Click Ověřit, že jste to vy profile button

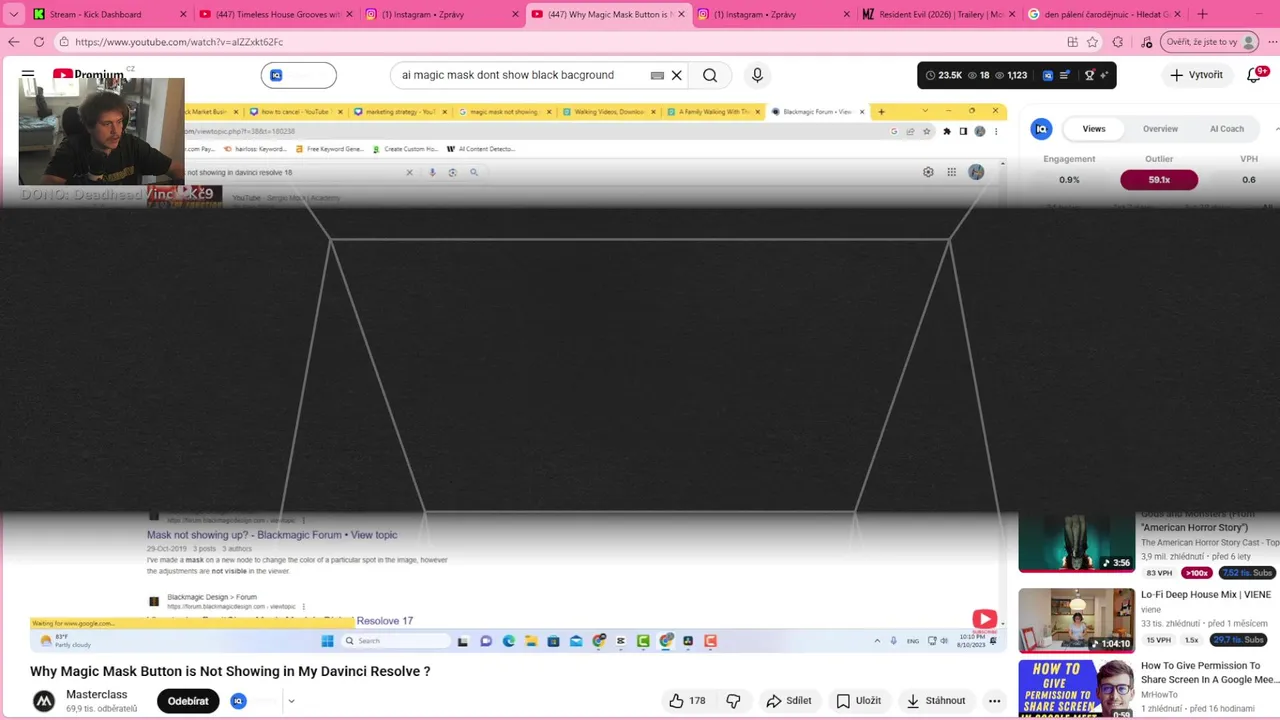tap(1210, 42)
